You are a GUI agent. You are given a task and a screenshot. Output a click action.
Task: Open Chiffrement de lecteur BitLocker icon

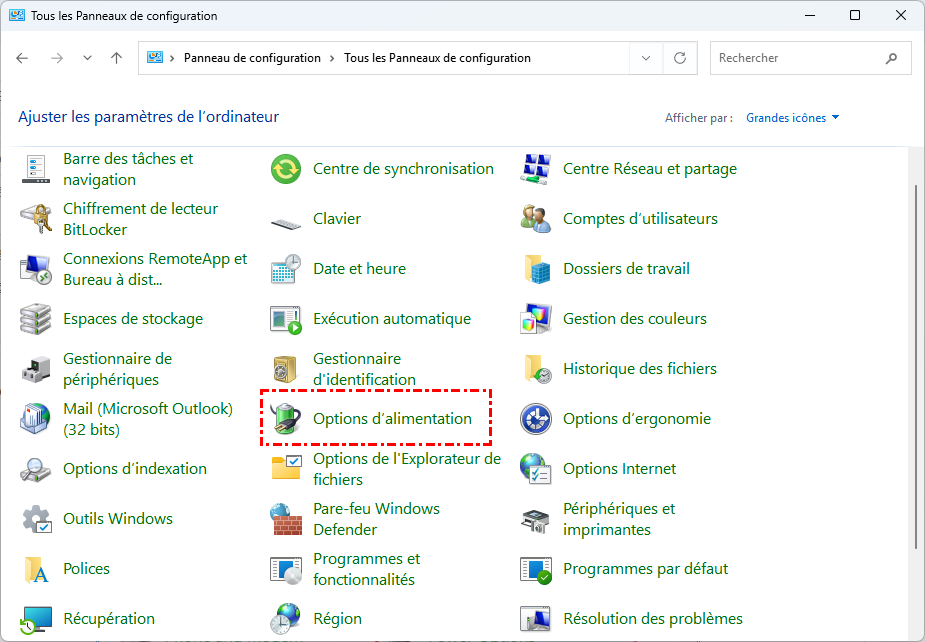coord(36,219)
